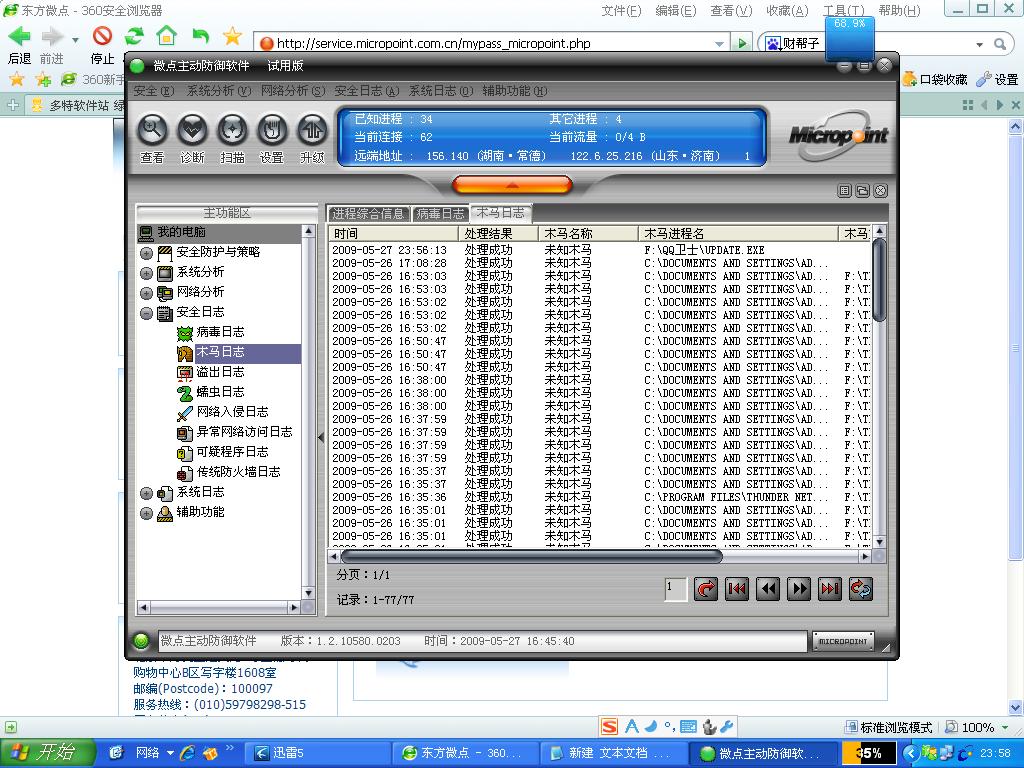The image size is (1024, 768).
Task: Collapse the 安全日志 tree node
Action: point(147,313)
